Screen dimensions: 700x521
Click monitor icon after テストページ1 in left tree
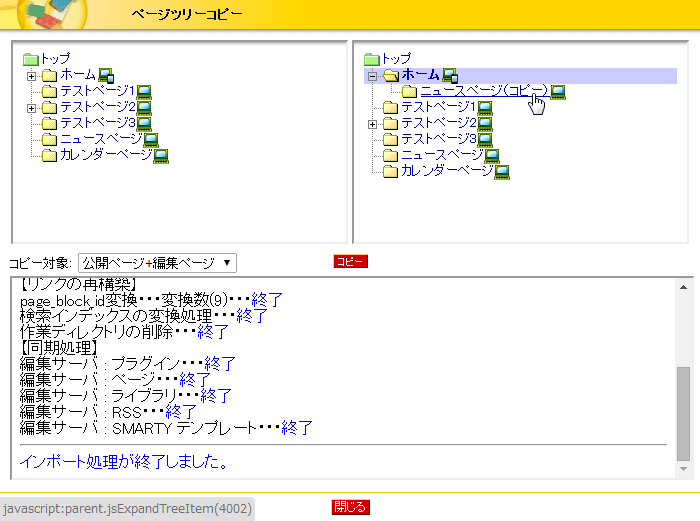click(x=144, y=92)
